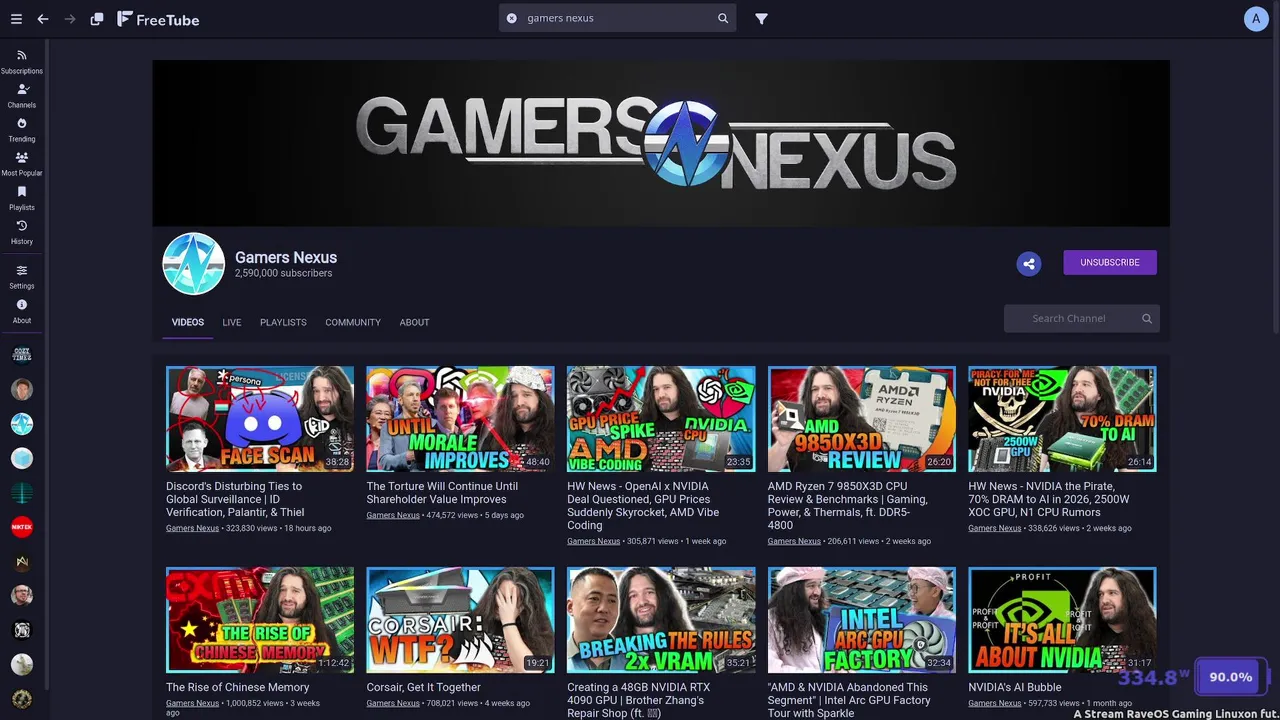1280x720 pixels.
Task: Open the Corsair WTF video thumbnail
Action: [460, 620]
